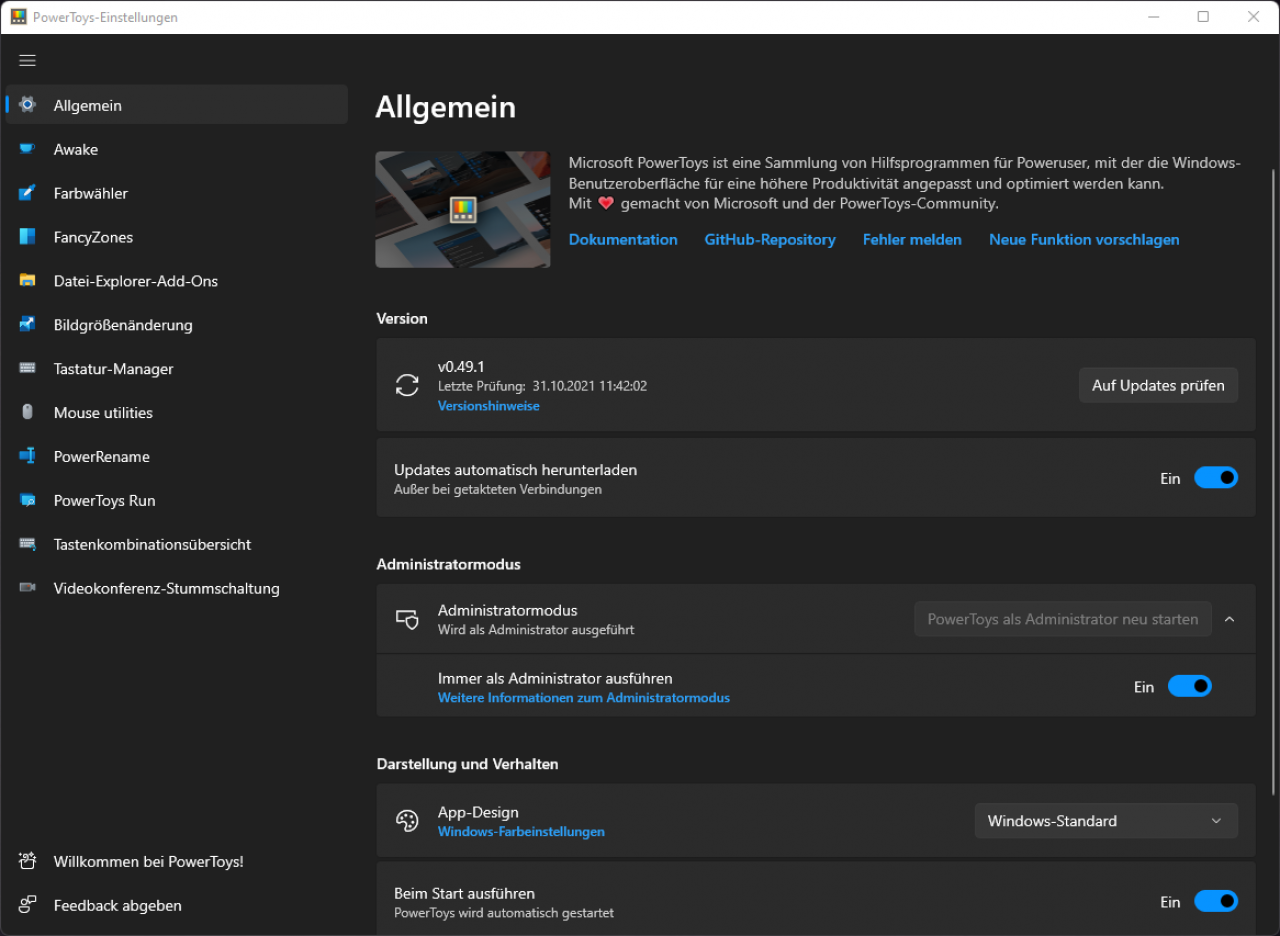1280x936 pixels.
Task: Click the hamburger menu icon
Action: coord(27,60)
